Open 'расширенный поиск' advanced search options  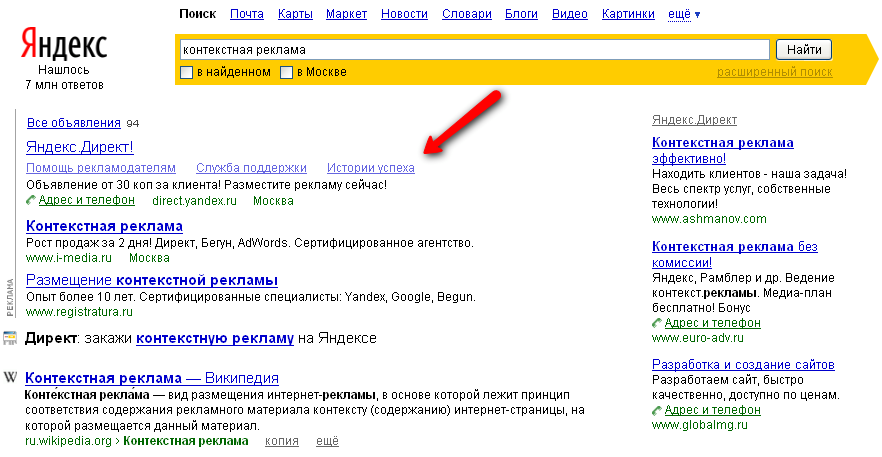(x=774, y=72)
